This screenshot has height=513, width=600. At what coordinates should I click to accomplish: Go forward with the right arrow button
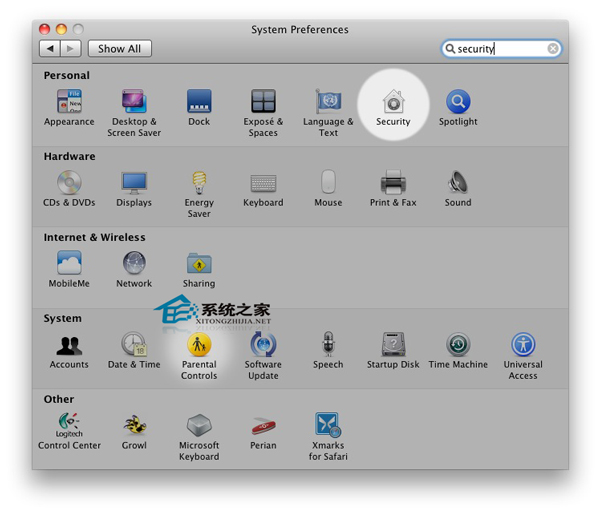pyautogui.click(x=70, y=48)
